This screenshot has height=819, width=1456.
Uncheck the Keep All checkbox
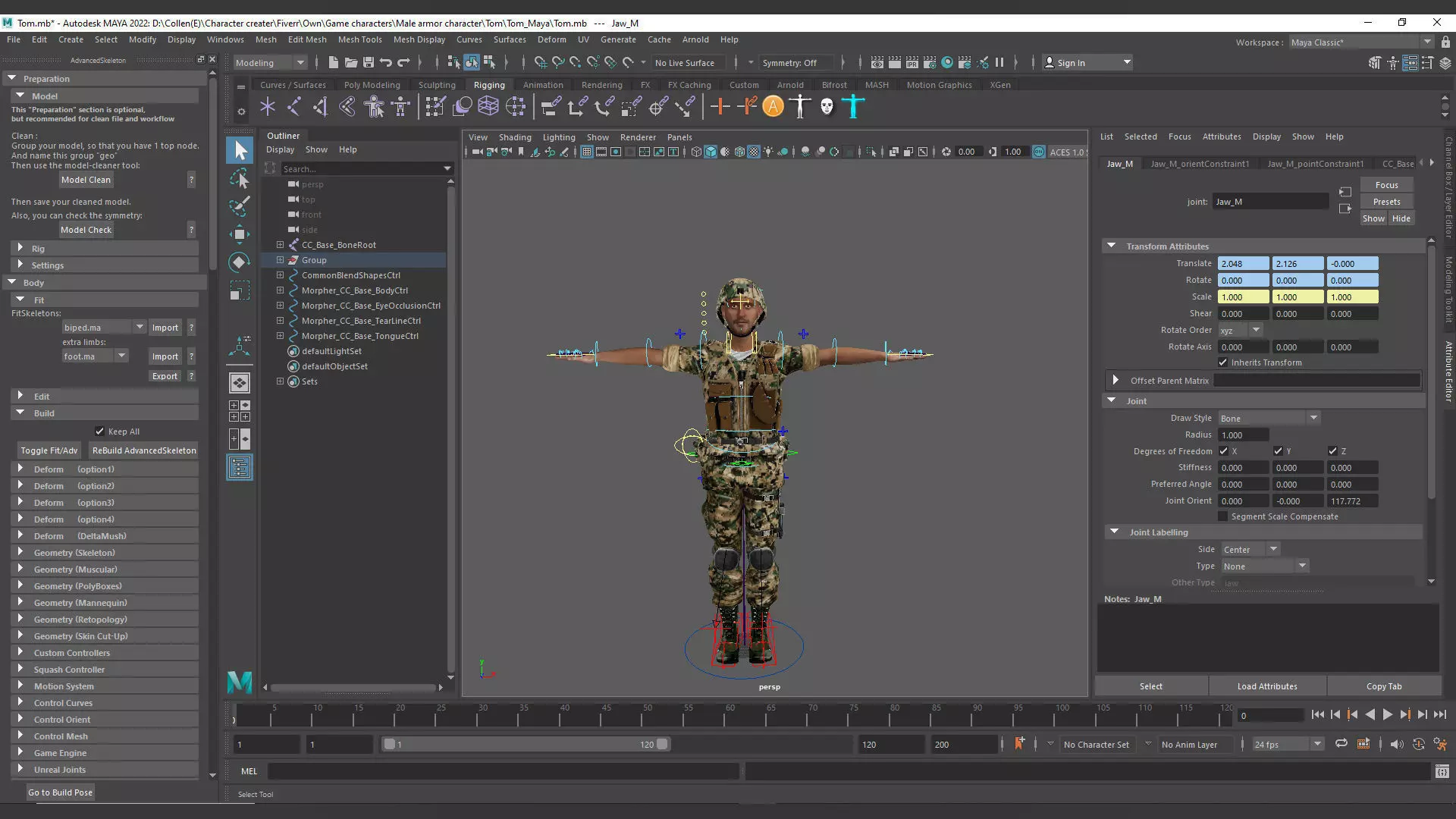[x=99, y=431]
